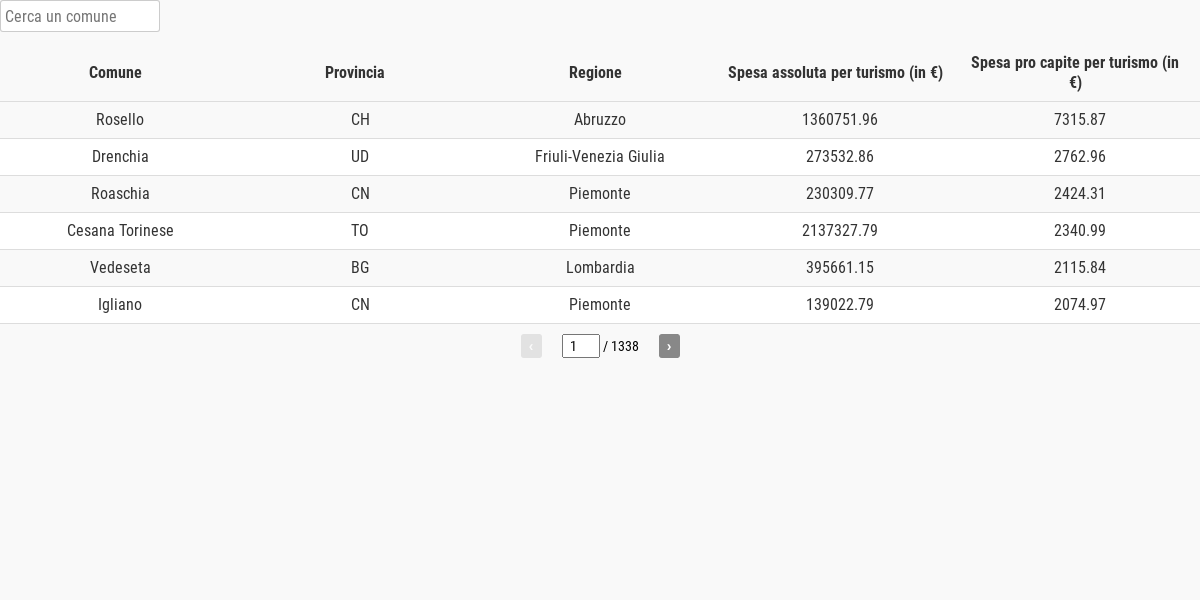The height and width of the screenshot is (600, 1200).
Task: Sort by Regione column header
Action: (595, 72)
